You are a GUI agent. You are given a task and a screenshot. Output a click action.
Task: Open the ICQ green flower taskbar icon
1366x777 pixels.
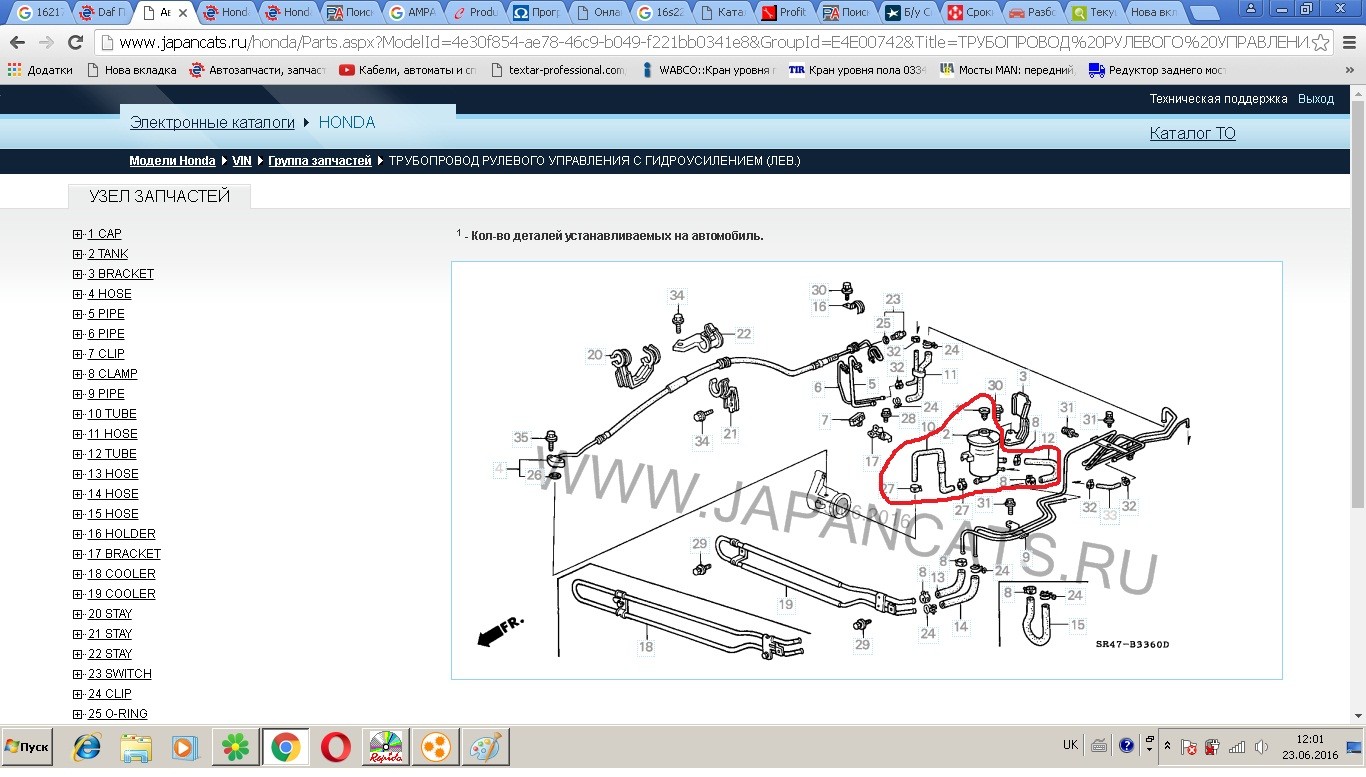pyautogui.click(x=236, y=747)
